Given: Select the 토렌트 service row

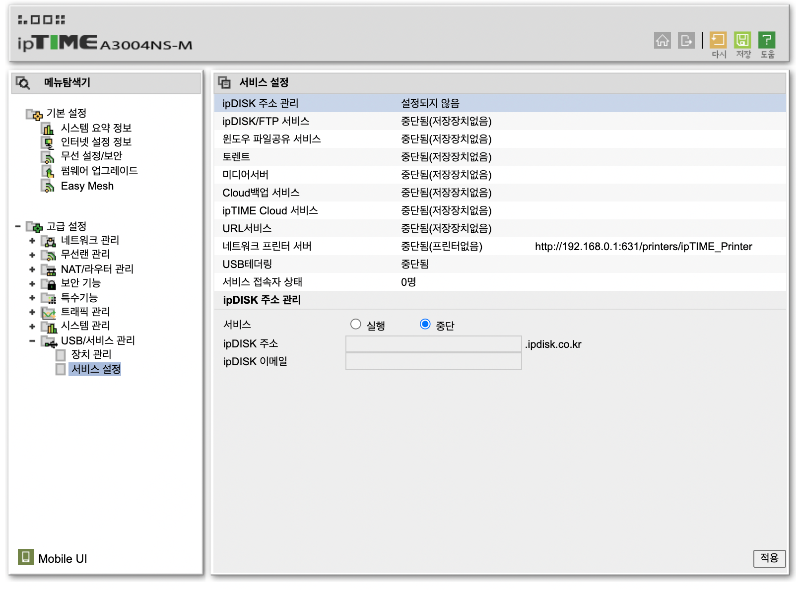Looking at the screenshot, I should pyautogui.click(x=500, y=157).
